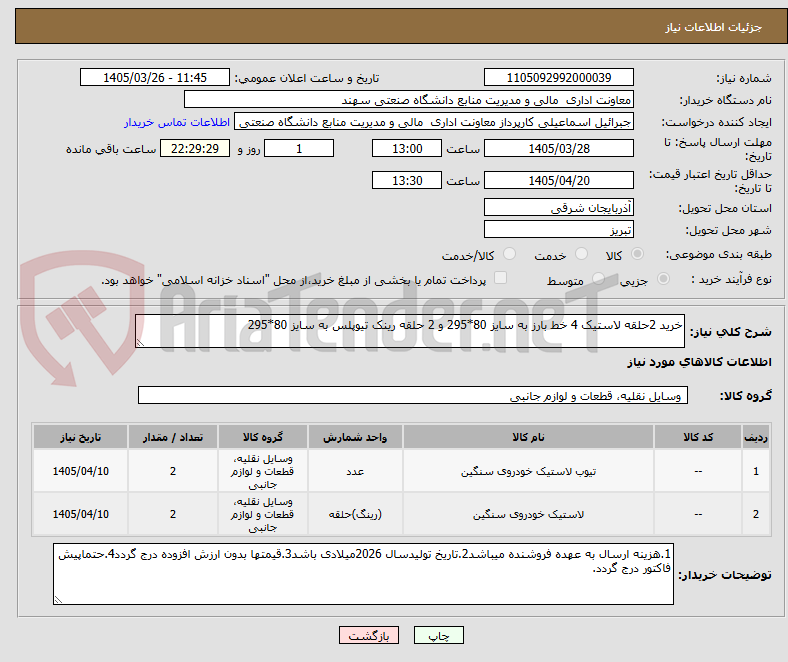Click the deadline time field 13:00
788x662 pixels.
pyautogui.click(x=407, y=148)
